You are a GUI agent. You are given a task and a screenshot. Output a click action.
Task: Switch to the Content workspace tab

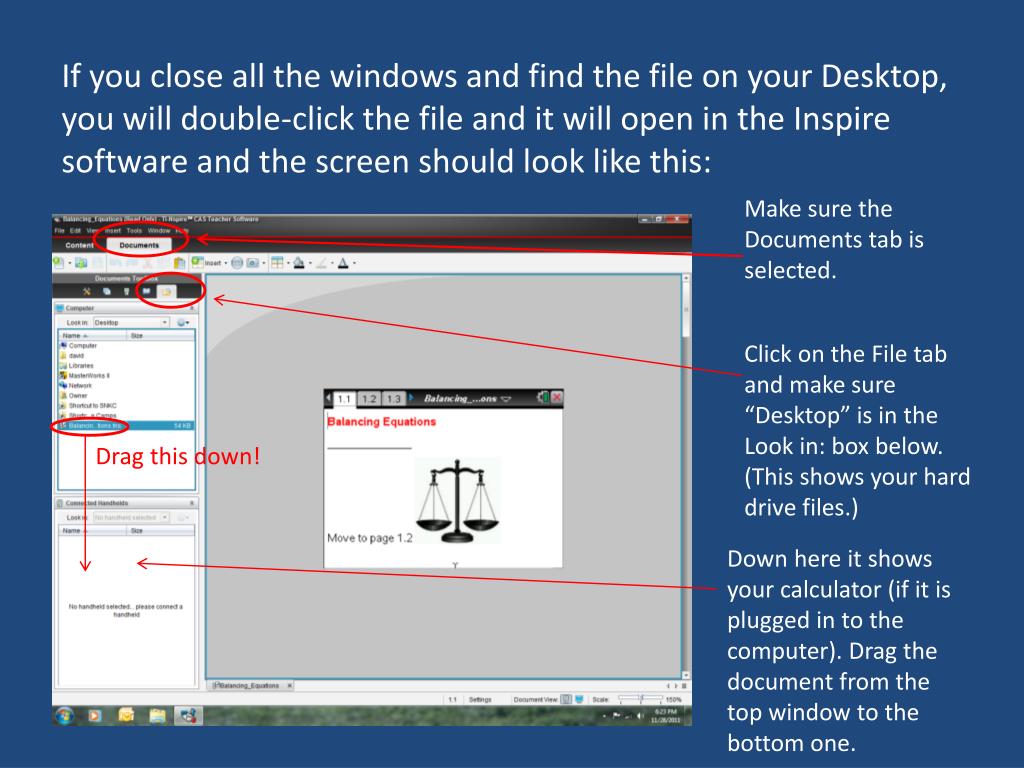coord(79,246)
